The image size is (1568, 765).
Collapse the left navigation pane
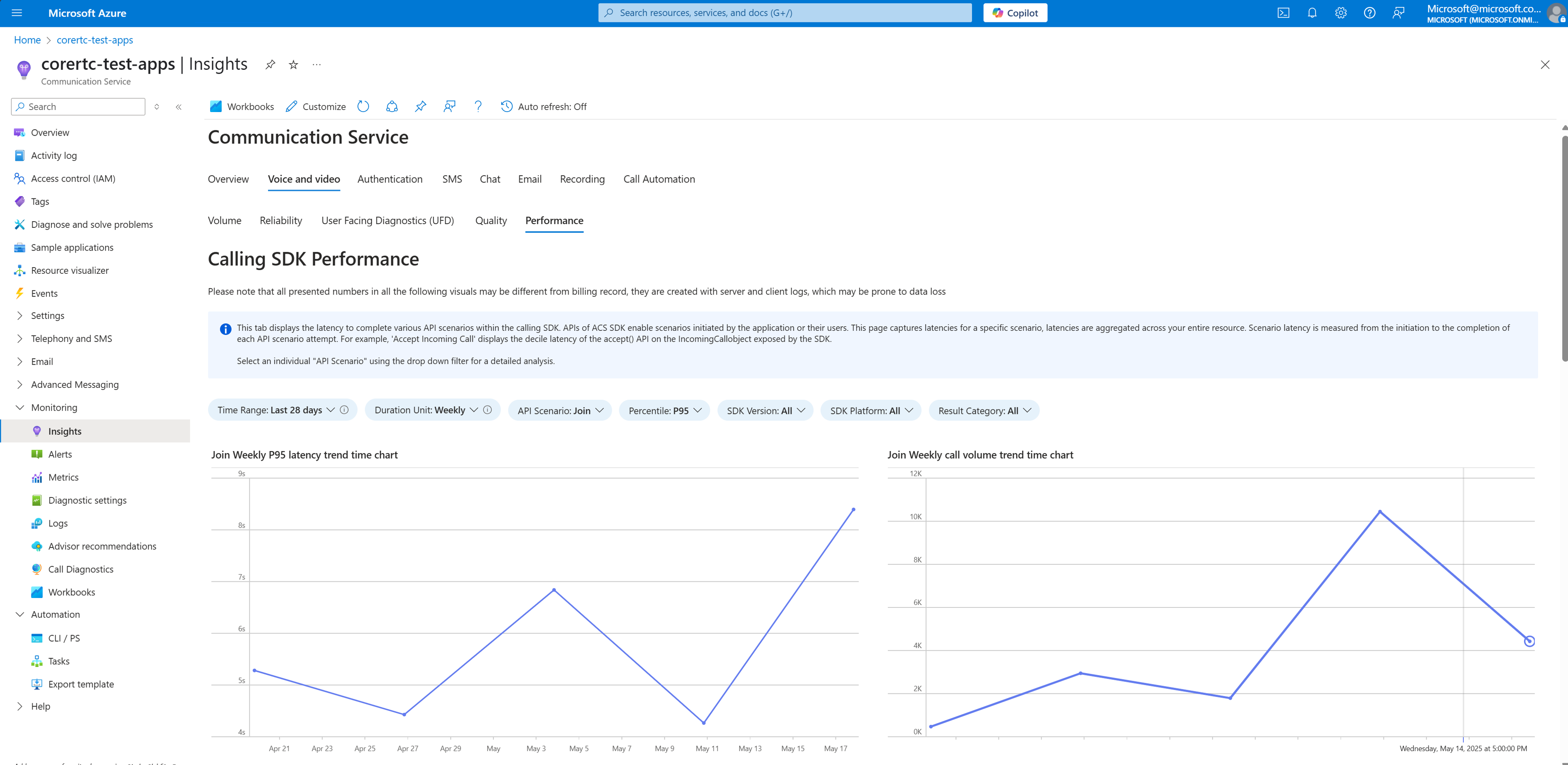179,107
